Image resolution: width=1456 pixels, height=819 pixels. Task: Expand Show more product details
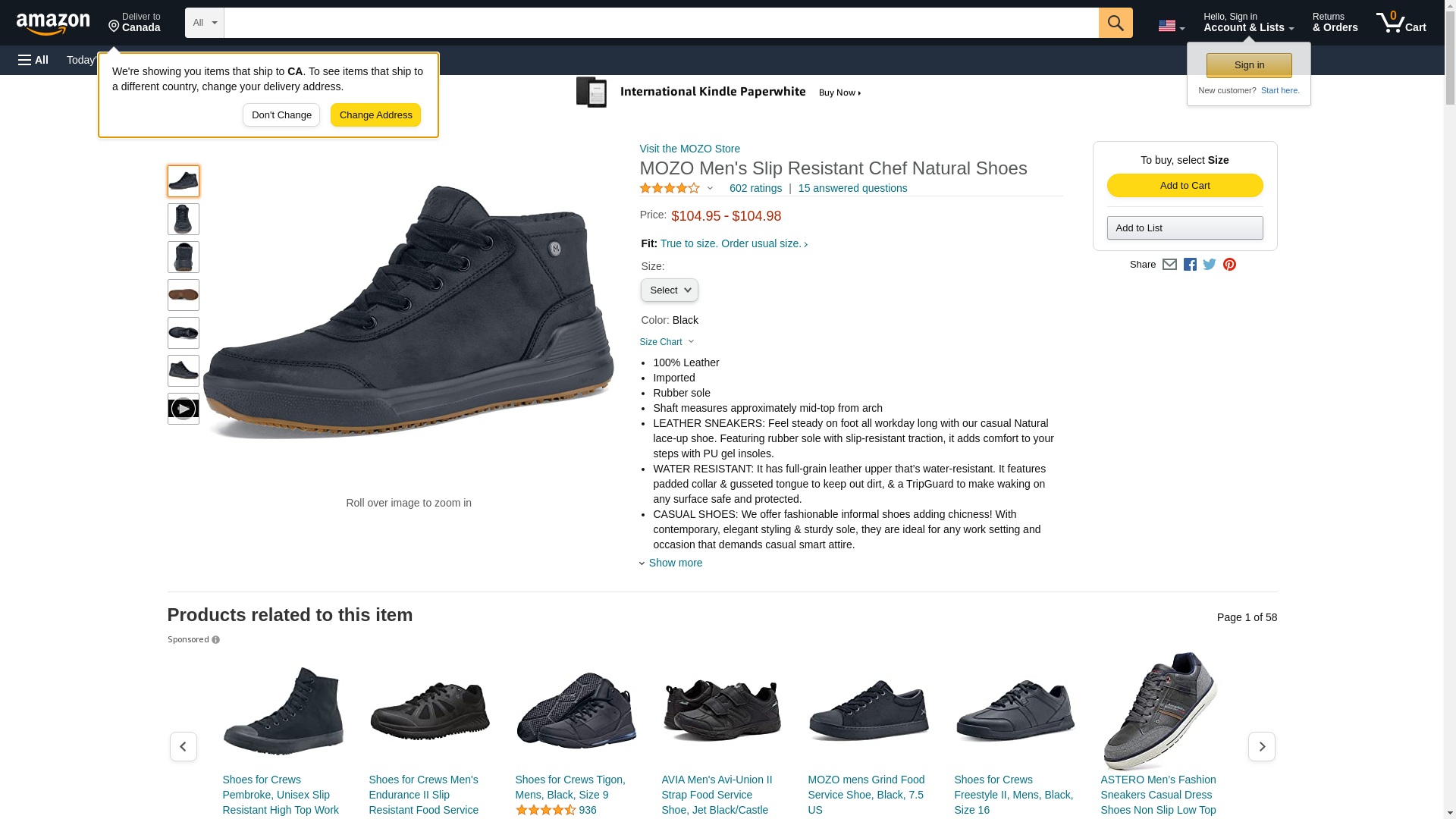click(675, 563)
